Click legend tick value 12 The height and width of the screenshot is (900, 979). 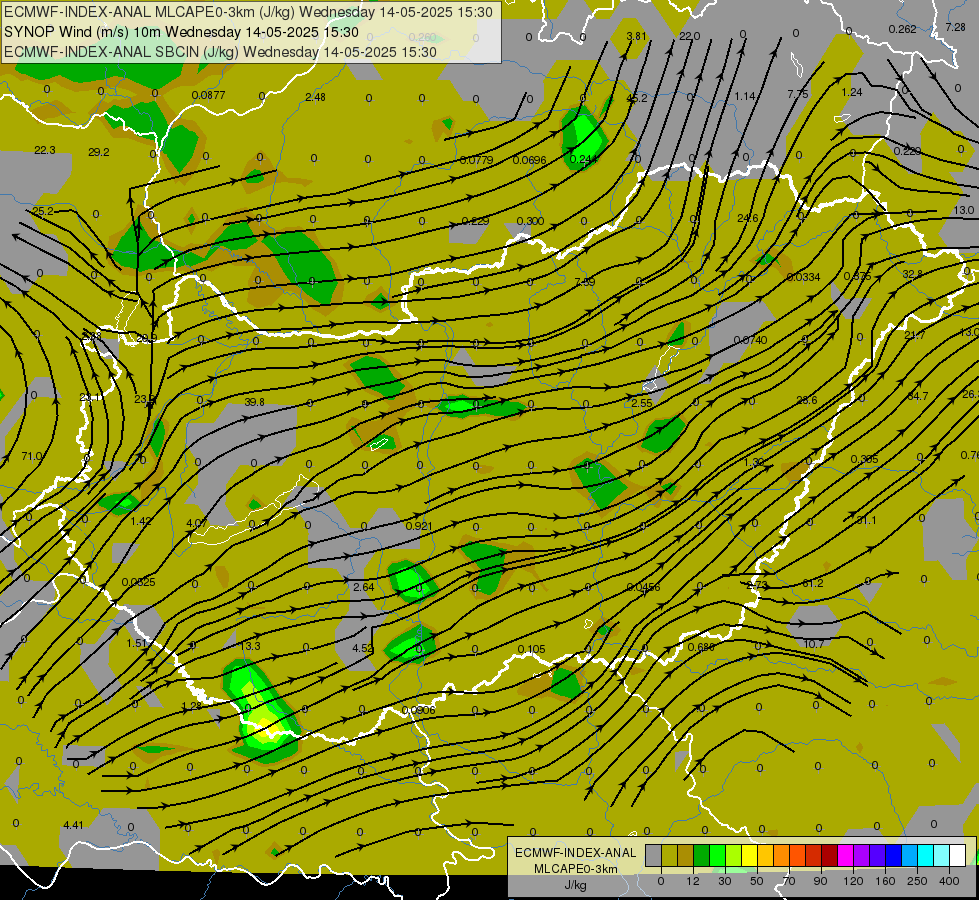click(692, 881)
